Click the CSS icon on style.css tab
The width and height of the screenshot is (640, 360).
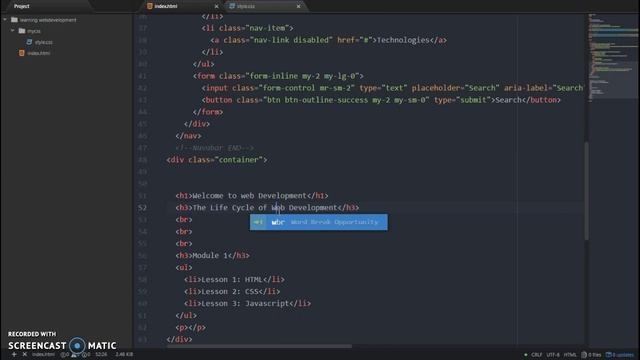click(232, 6)
